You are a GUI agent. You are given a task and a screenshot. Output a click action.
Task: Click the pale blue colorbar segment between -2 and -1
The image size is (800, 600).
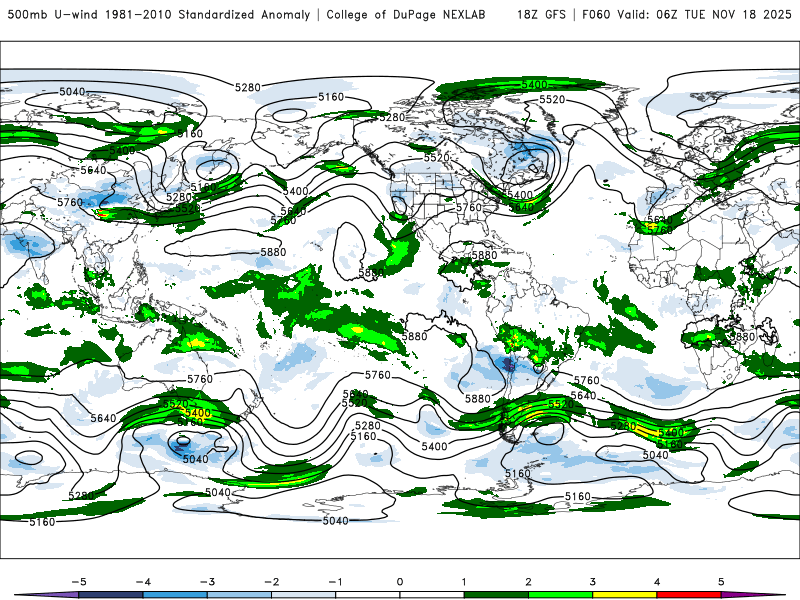click(x=304, y=595)
